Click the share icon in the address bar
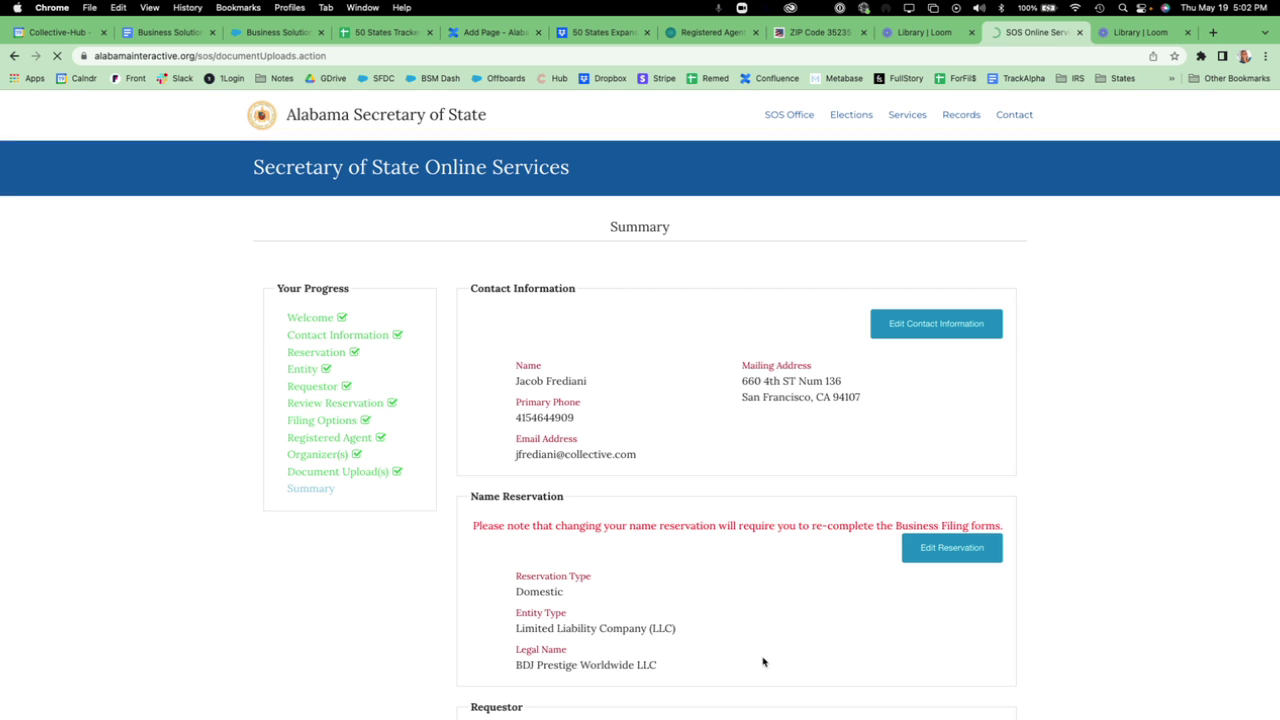 [x=1153, y=56]
